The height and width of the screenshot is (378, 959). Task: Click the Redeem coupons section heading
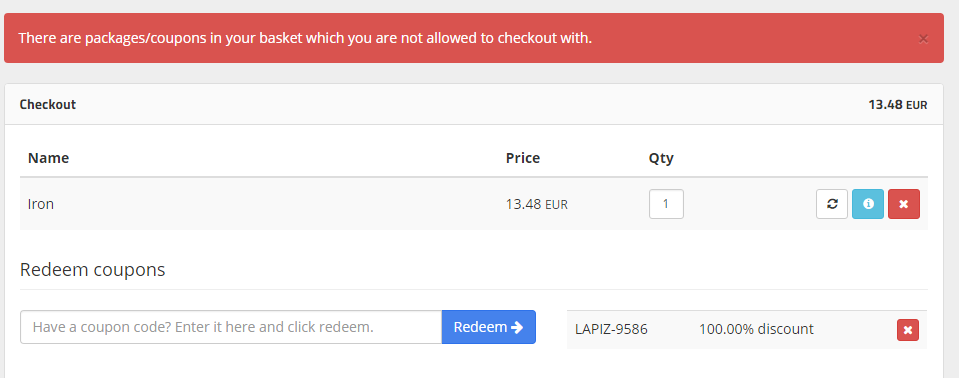coord(92,270)
